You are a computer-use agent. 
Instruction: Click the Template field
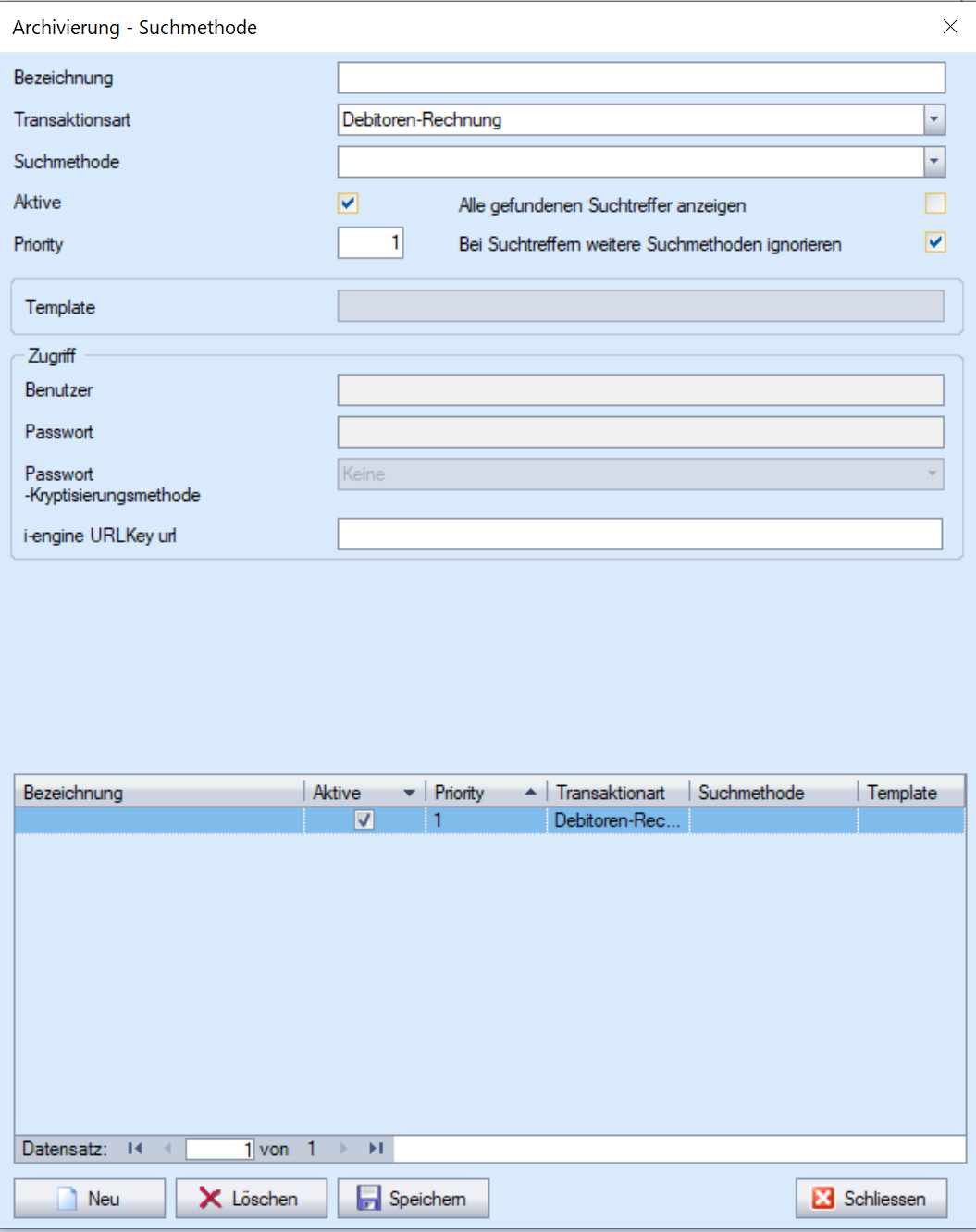[x=640, y=306]
